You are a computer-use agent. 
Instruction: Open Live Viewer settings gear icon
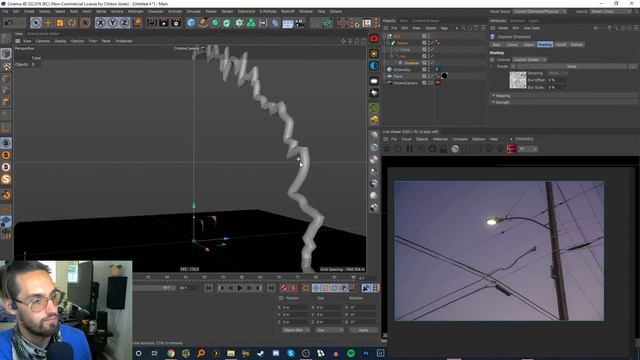(x=432, y=149)
